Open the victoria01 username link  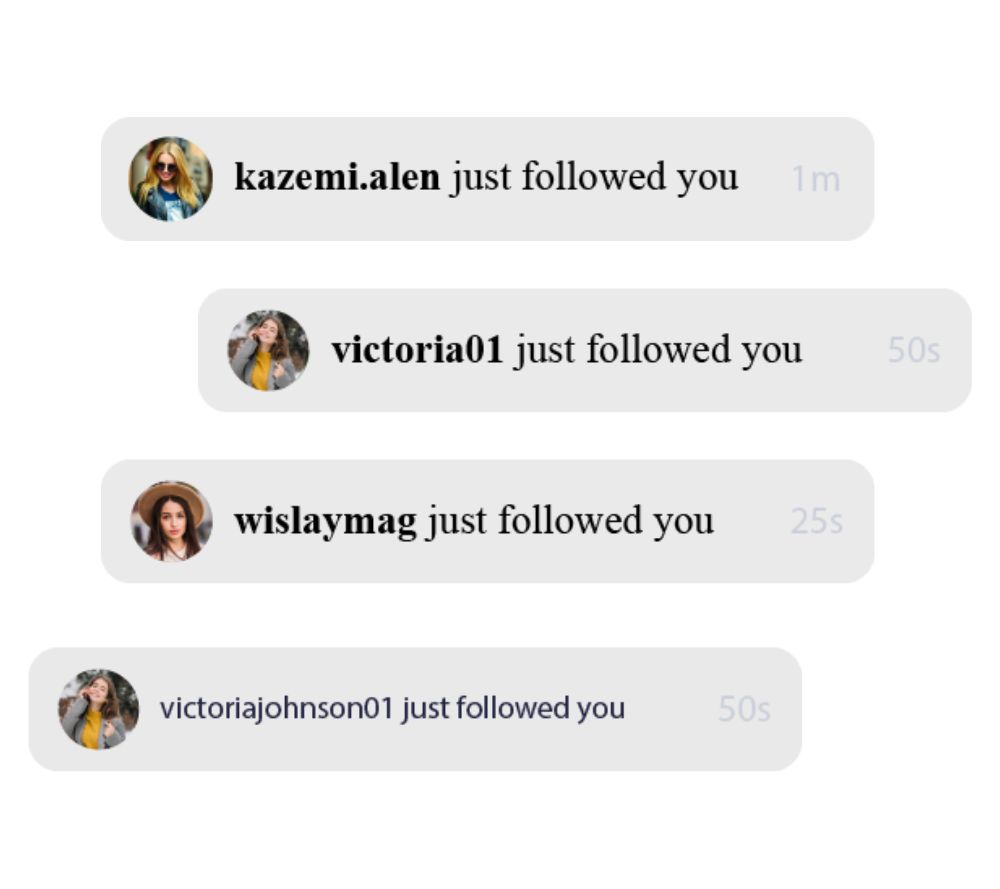pos(417,349)
